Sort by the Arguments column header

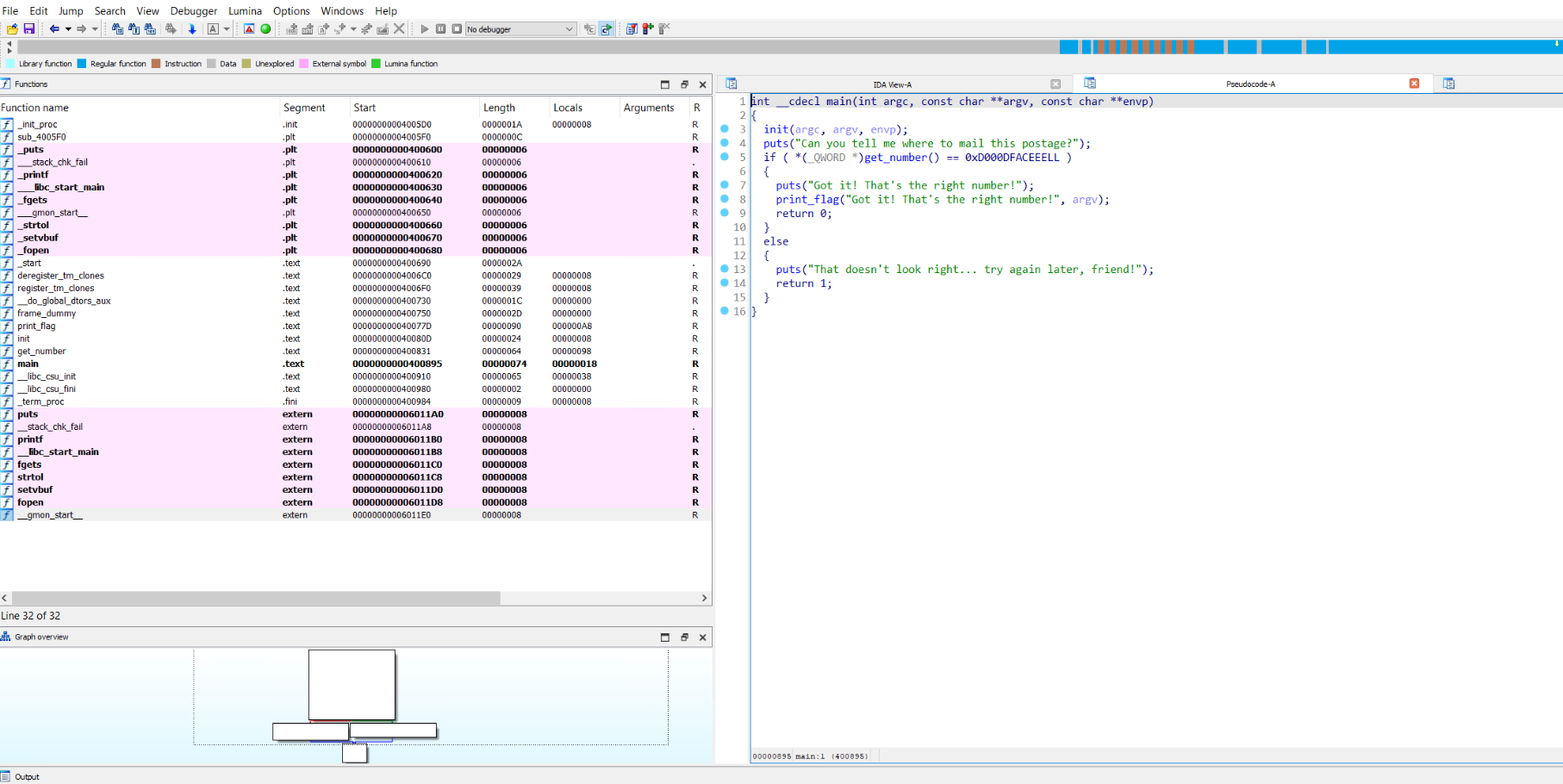(x=654, y=108)
